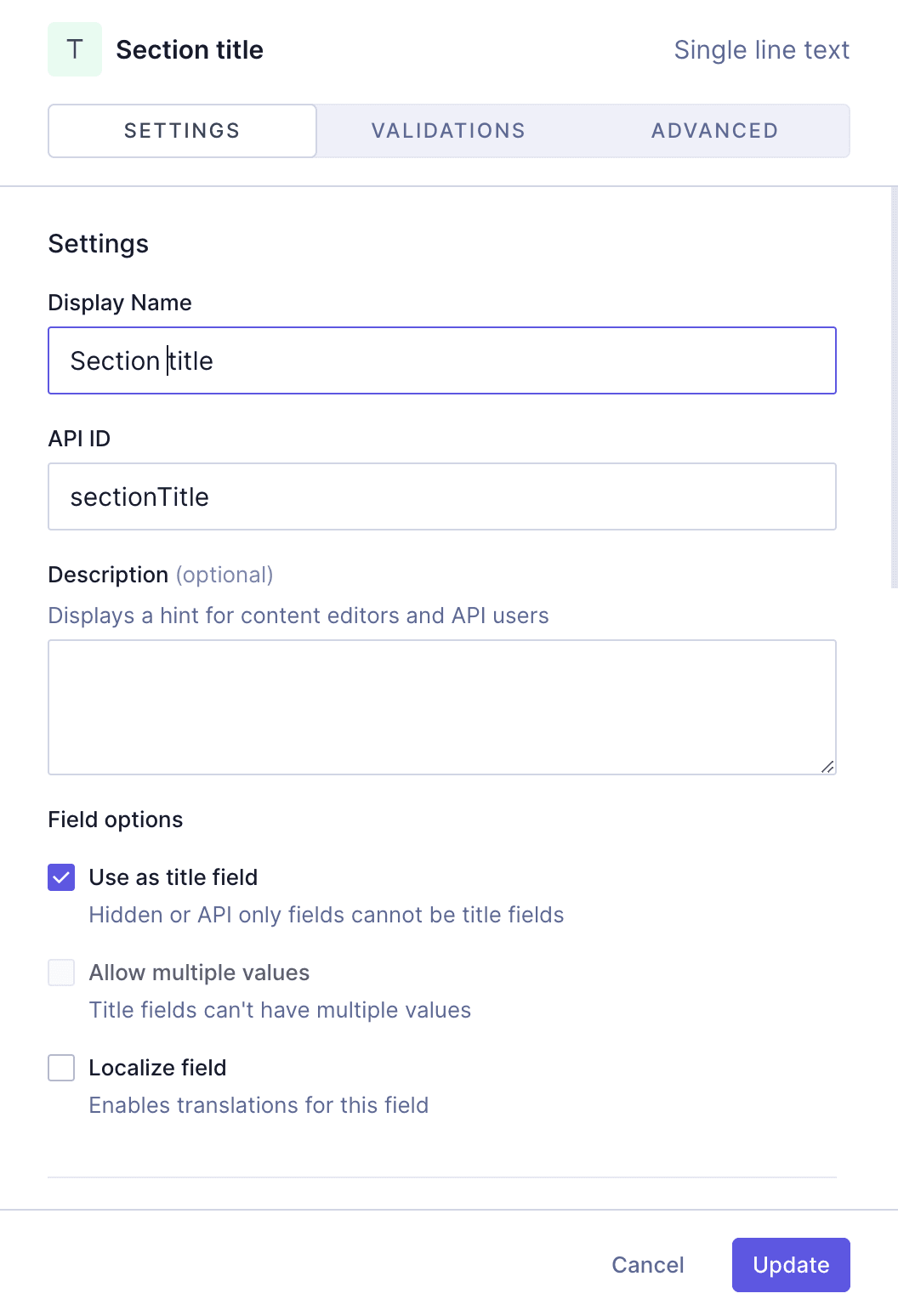898x1316 pixels.
Task: Click the textarea resize handle
Action: (828, 768)
